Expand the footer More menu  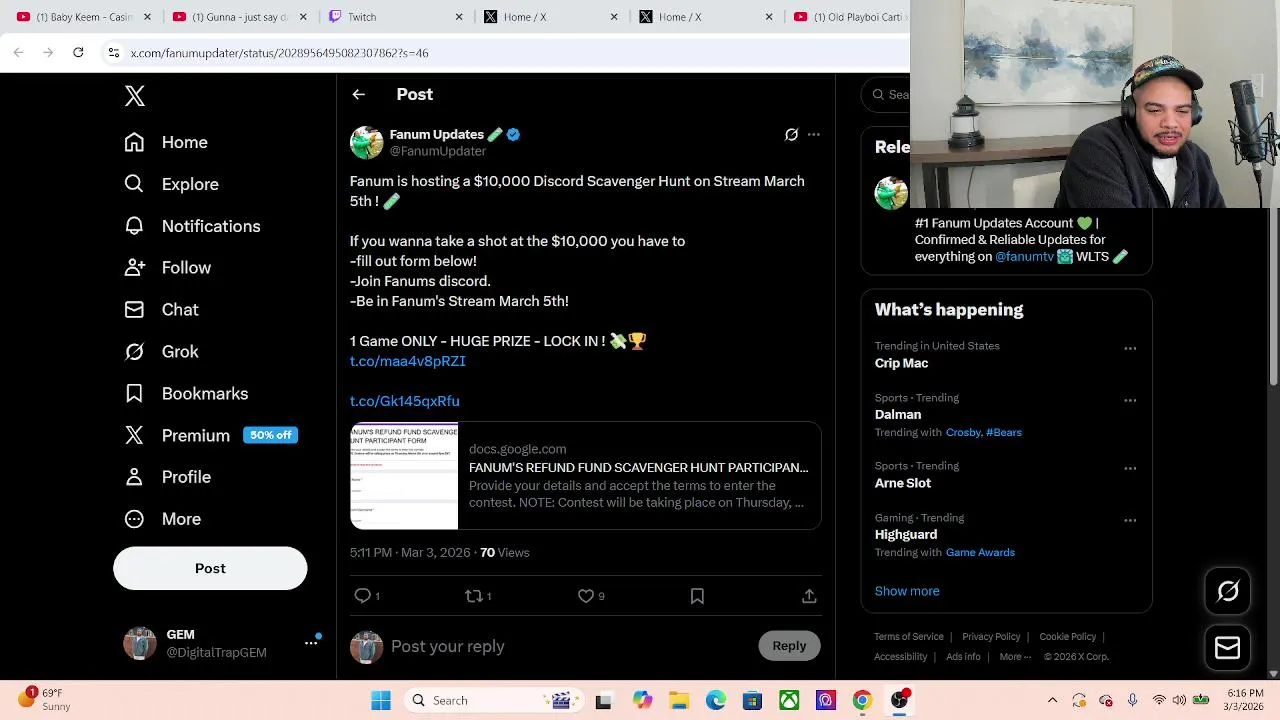coord(1015,657)
